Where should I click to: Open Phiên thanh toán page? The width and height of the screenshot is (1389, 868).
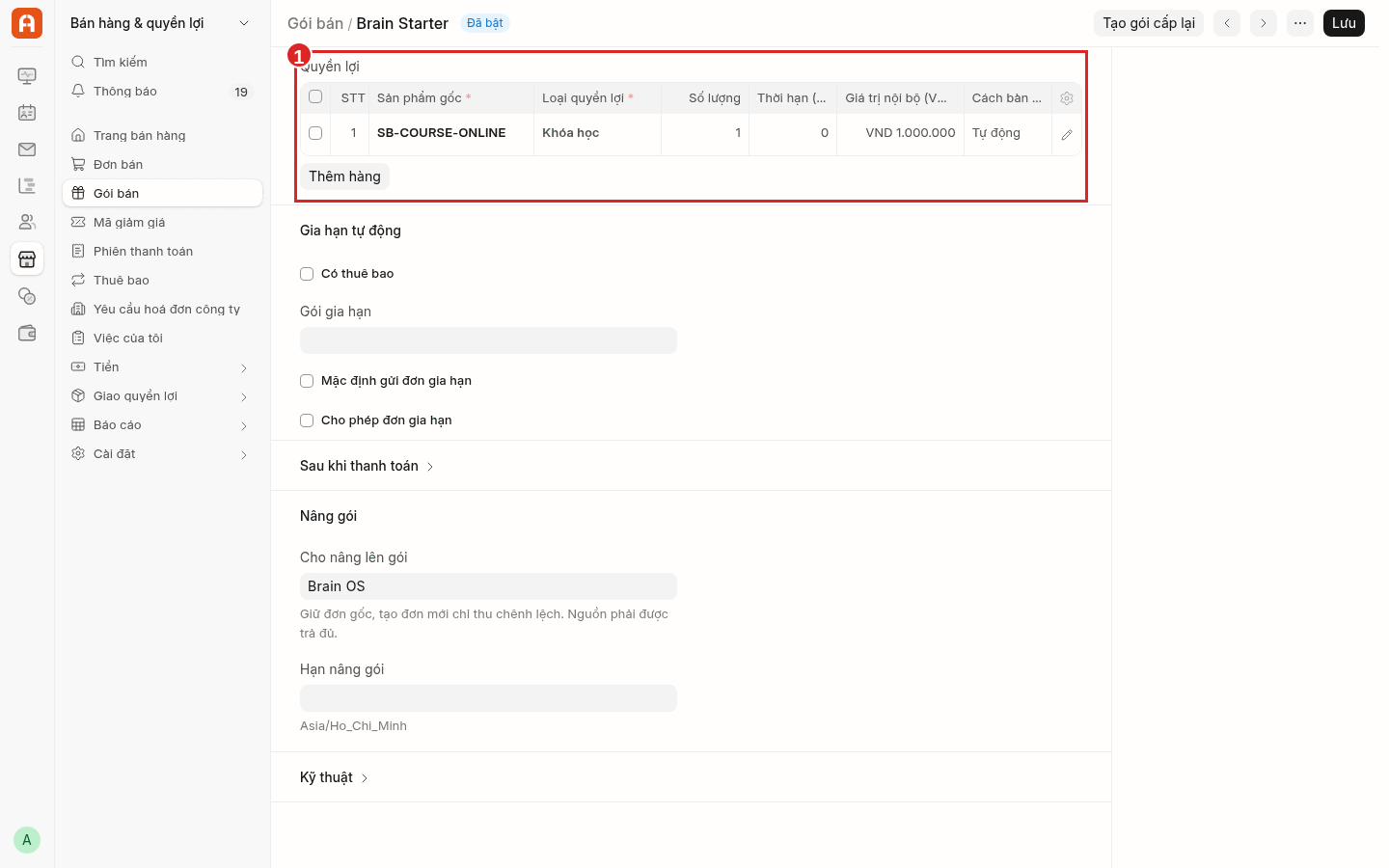[x=162, y=252]
